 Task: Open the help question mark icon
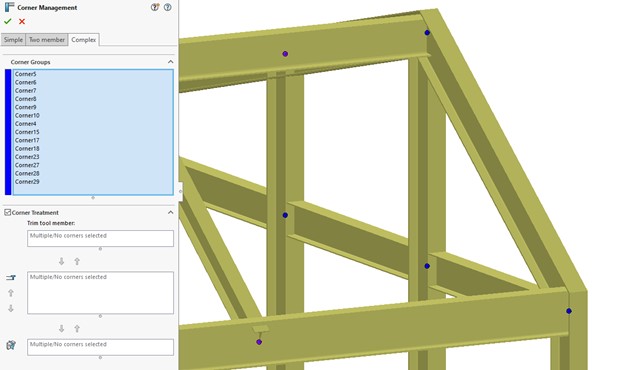coord(168,7)
